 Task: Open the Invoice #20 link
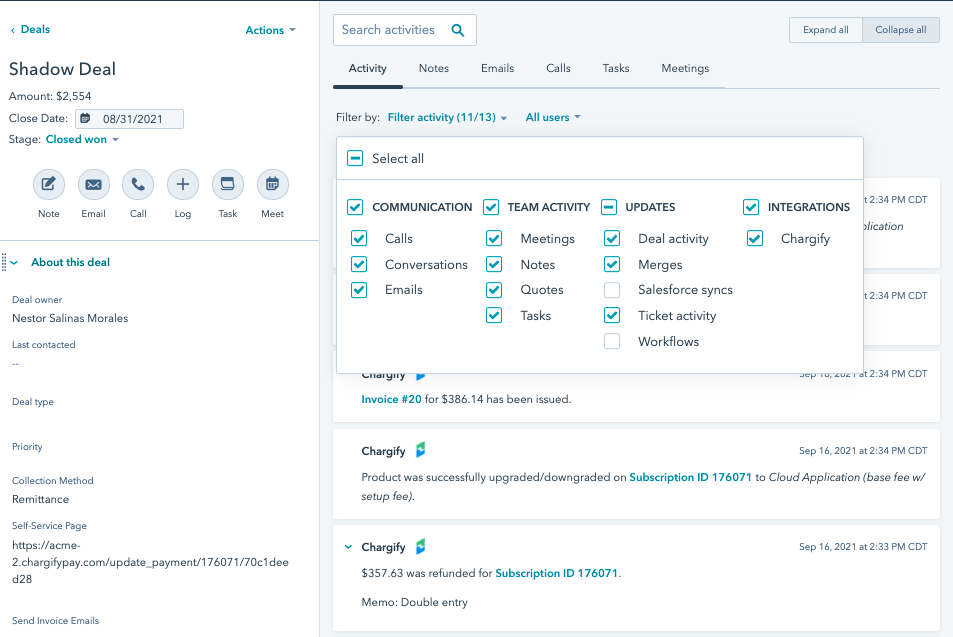388,399
